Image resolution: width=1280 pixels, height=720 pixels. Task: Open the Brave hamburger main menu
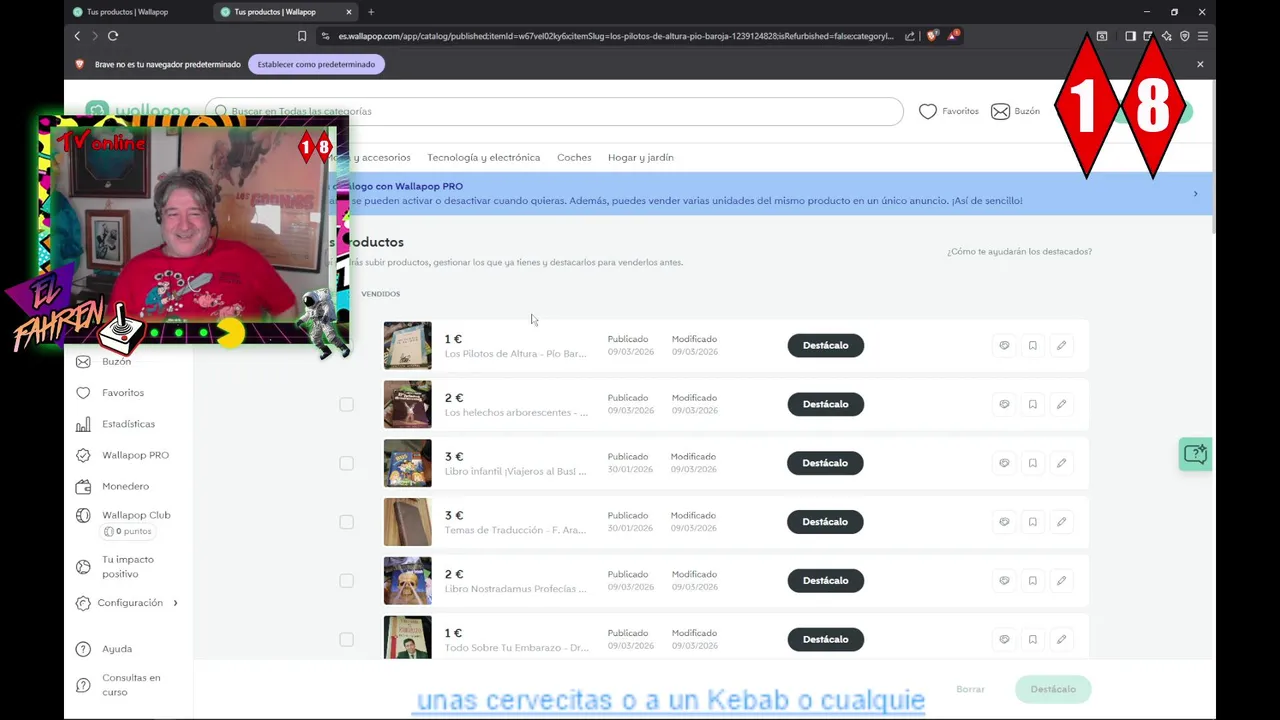tap(1203, 36)
